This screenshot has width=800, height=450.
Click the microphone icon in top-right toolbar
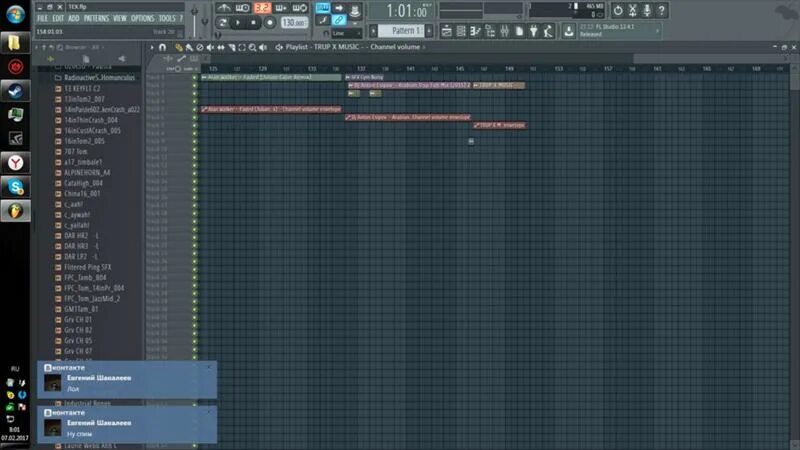647,10
